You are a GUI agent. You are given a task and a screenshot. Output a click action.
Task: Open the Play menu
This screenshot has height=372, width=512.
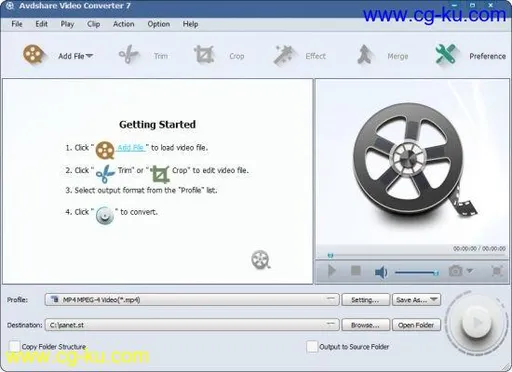click(x=67, y=24)
